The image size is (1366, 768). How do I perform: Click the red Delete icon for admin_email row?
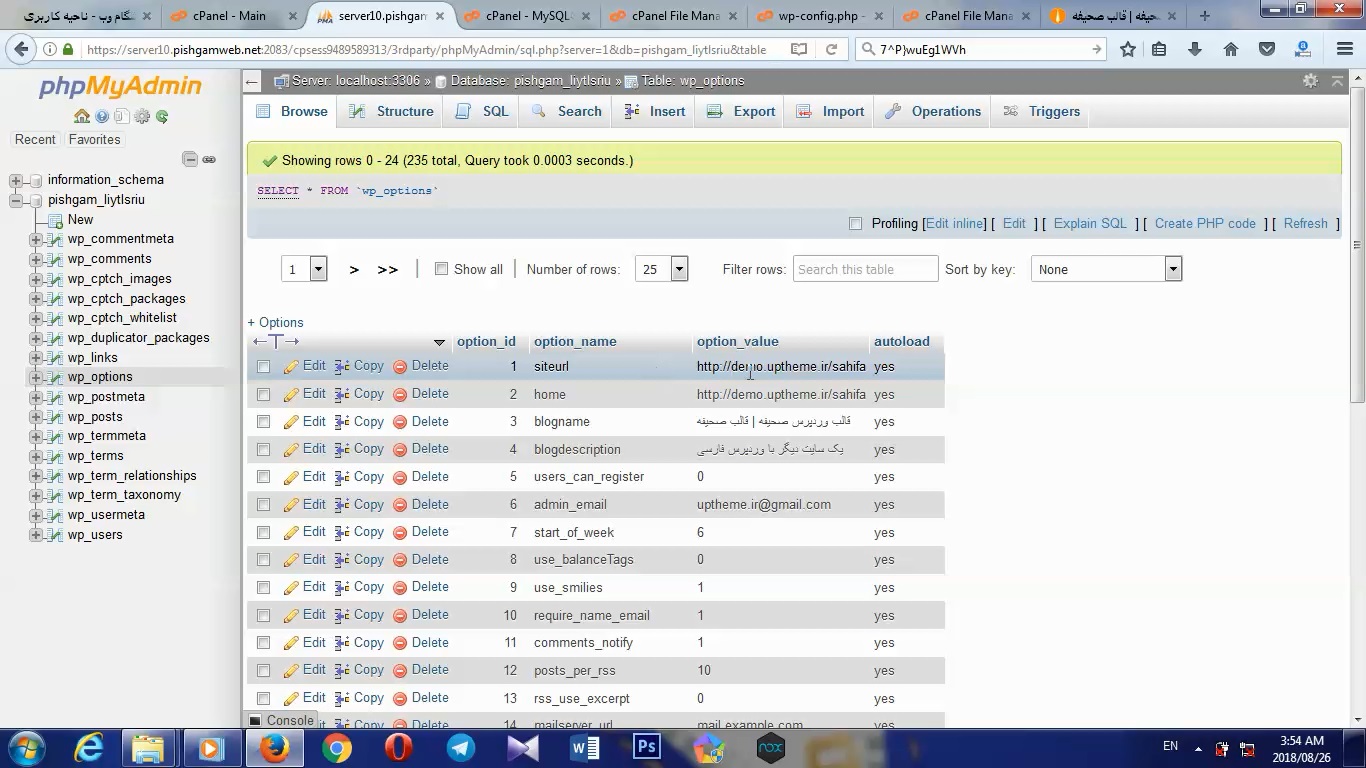click(400, 505)
